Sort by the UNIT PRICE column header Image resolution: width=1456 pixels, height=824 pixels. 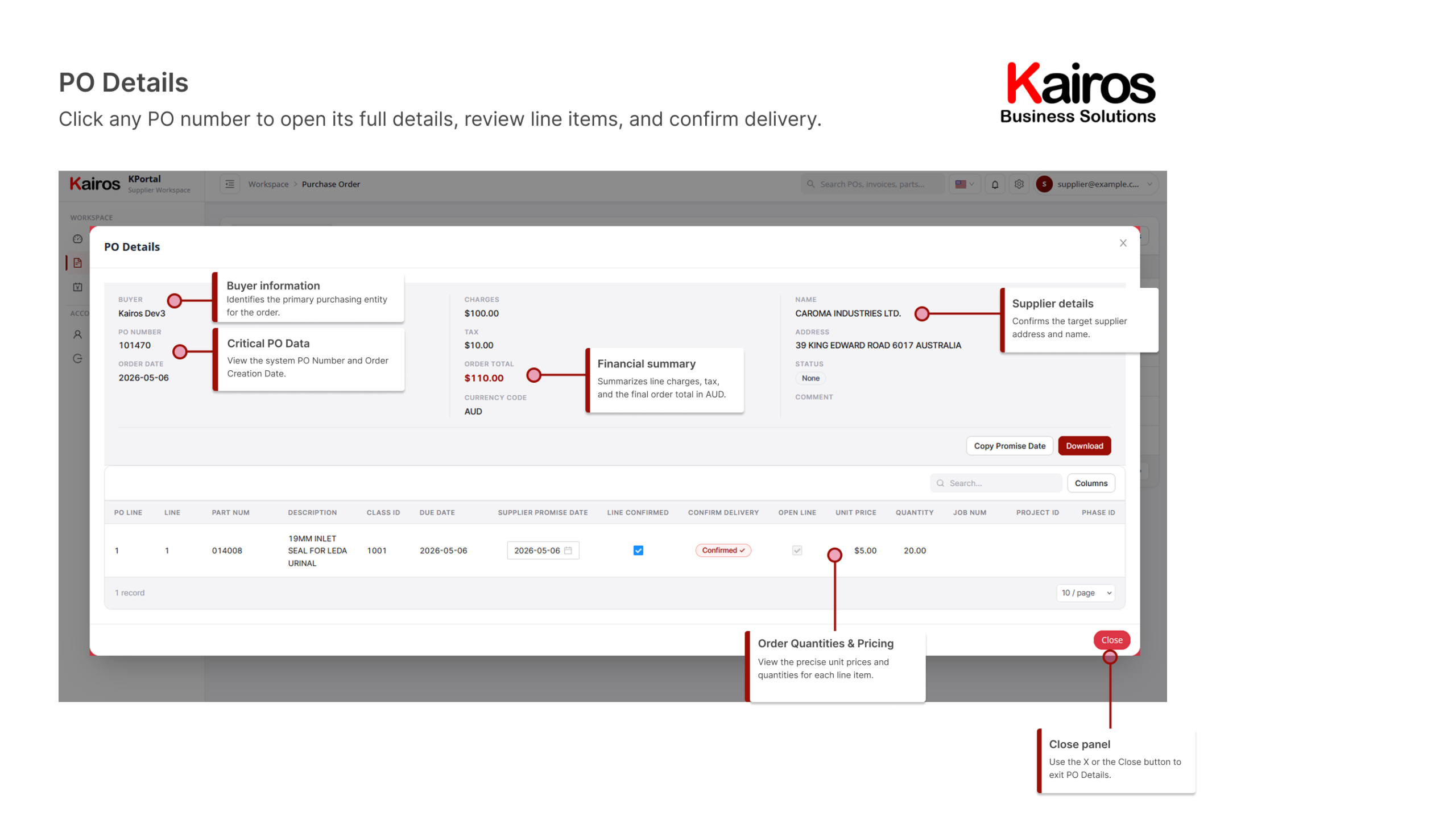coord(856,513)
